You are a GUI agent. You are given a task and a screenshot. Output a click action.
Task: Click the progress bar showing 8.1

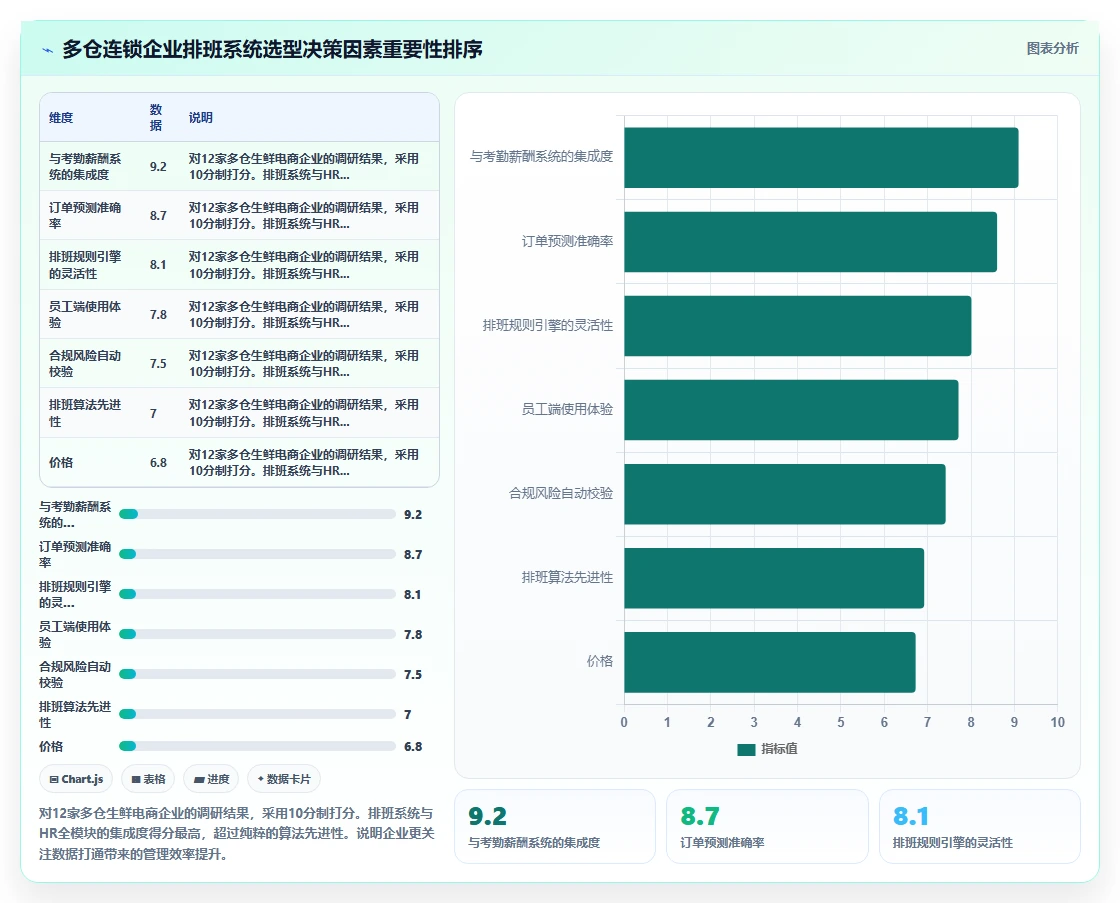tap(257, 594)
